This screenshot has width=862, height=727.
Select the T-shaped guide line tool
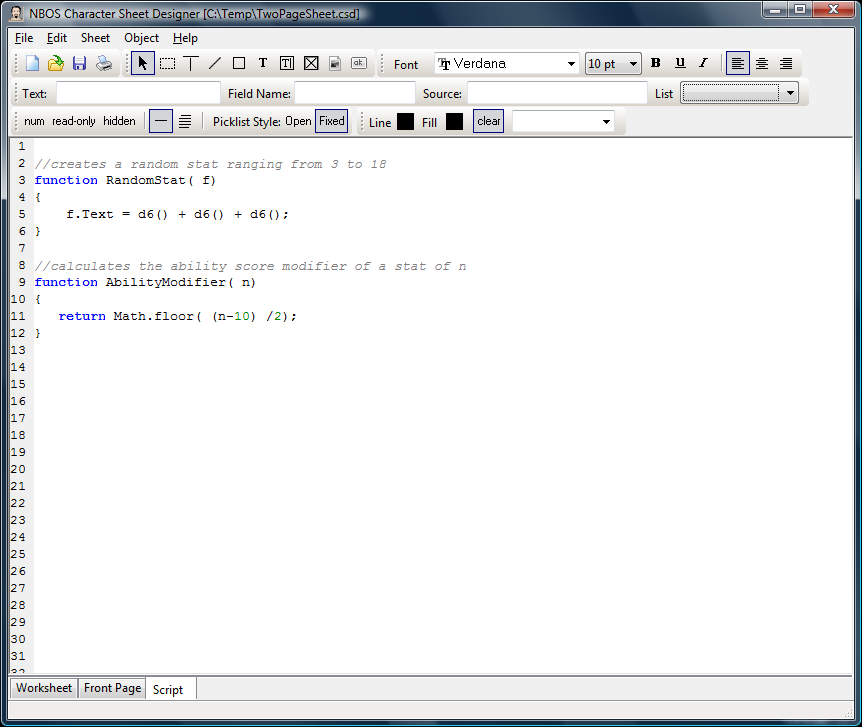(x=191, y=64)
